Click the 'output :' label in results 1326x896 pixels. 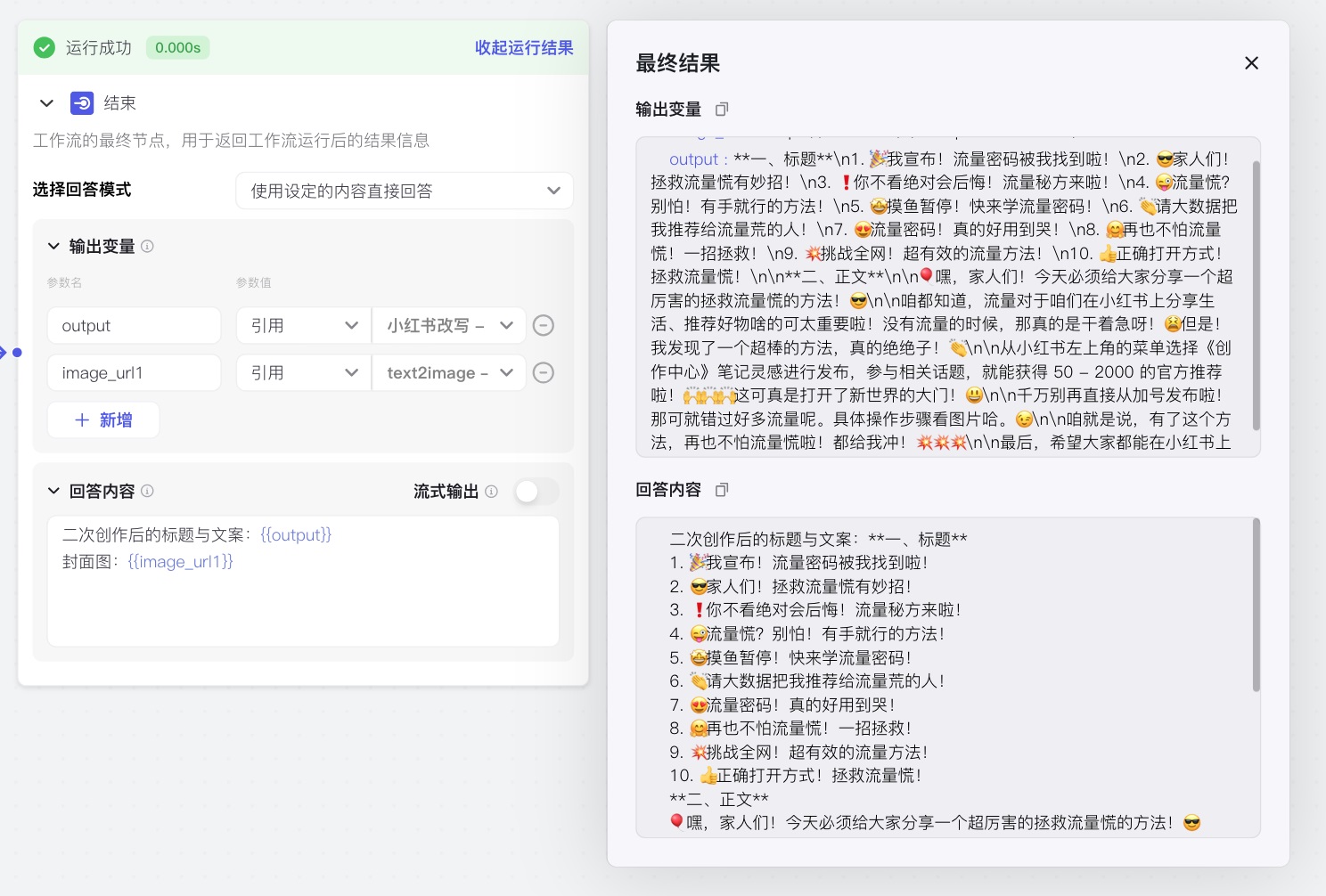[699, 159]
